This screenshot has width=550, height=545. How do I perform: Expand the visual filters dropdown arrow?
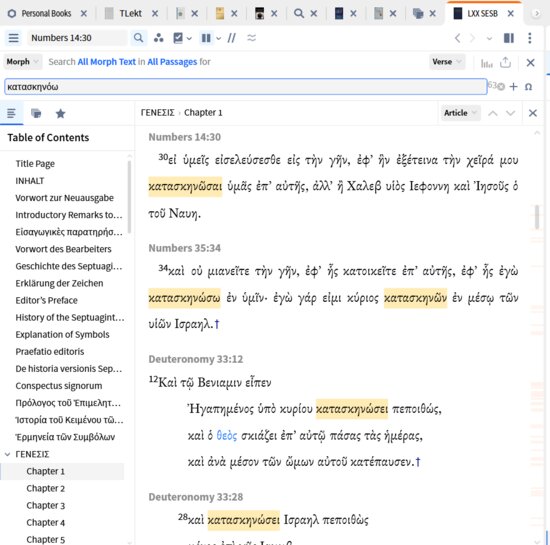[189, 38]
